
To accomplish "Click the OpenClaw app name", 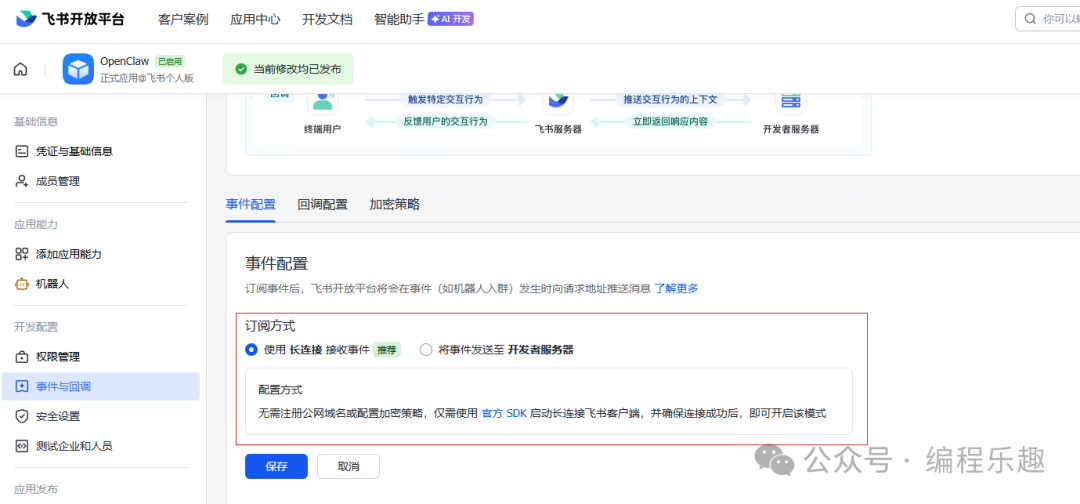I will (125, 61).
